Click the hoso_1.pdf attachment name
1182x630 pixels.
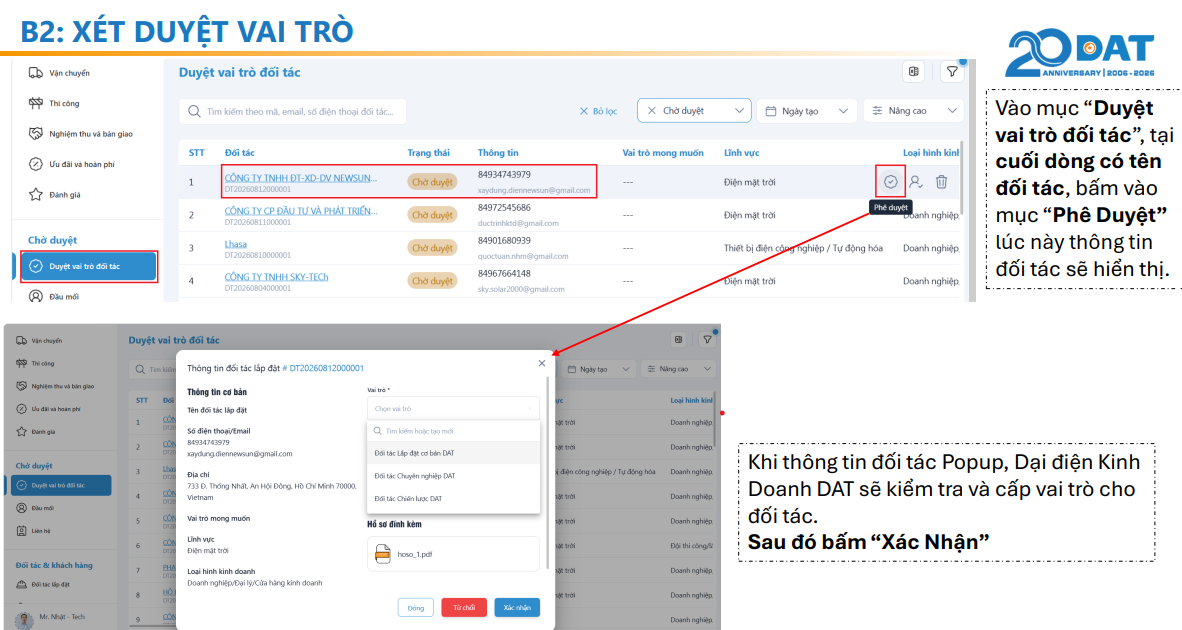coord(415,555)
